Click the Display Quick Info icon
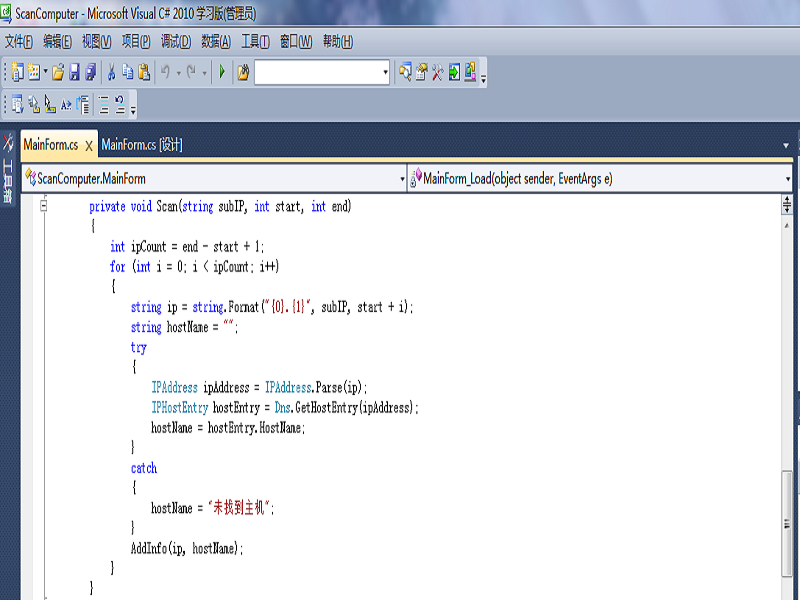 click(x=49, y=105)
